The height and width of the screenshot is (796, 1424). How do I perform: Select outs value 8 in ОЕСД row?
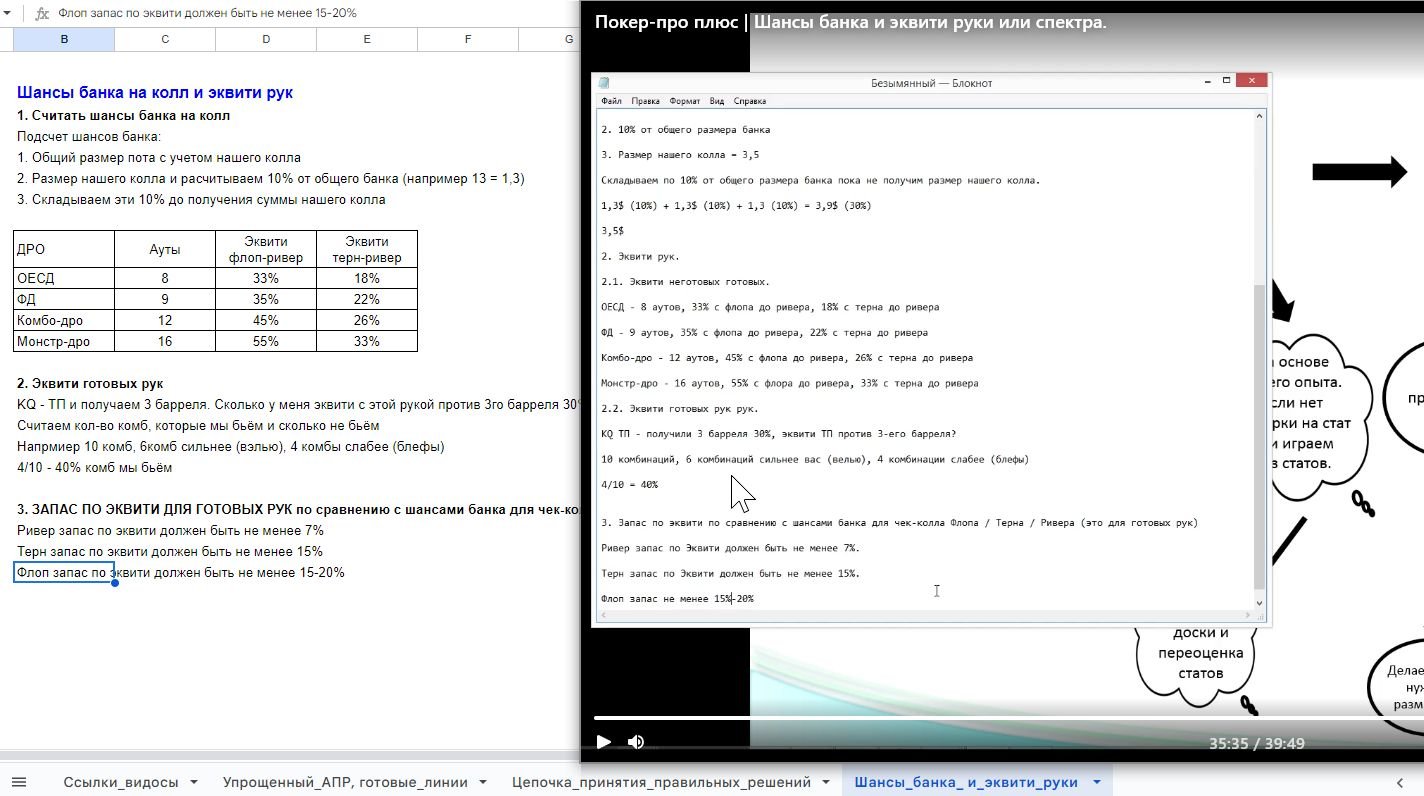coord(165,278)
